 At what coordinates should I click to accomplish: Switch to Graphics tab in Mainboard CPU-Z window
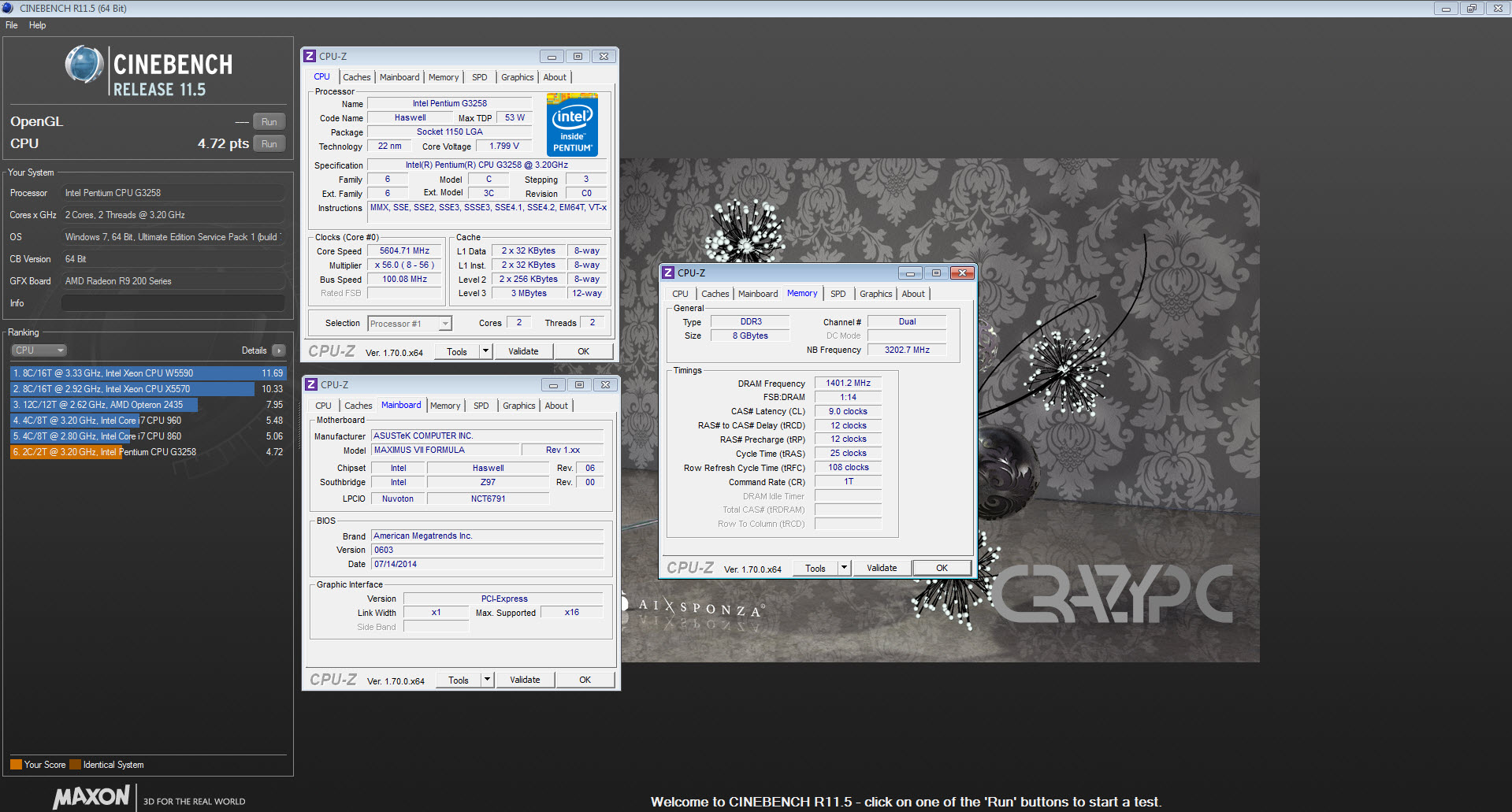click(519, 406)
